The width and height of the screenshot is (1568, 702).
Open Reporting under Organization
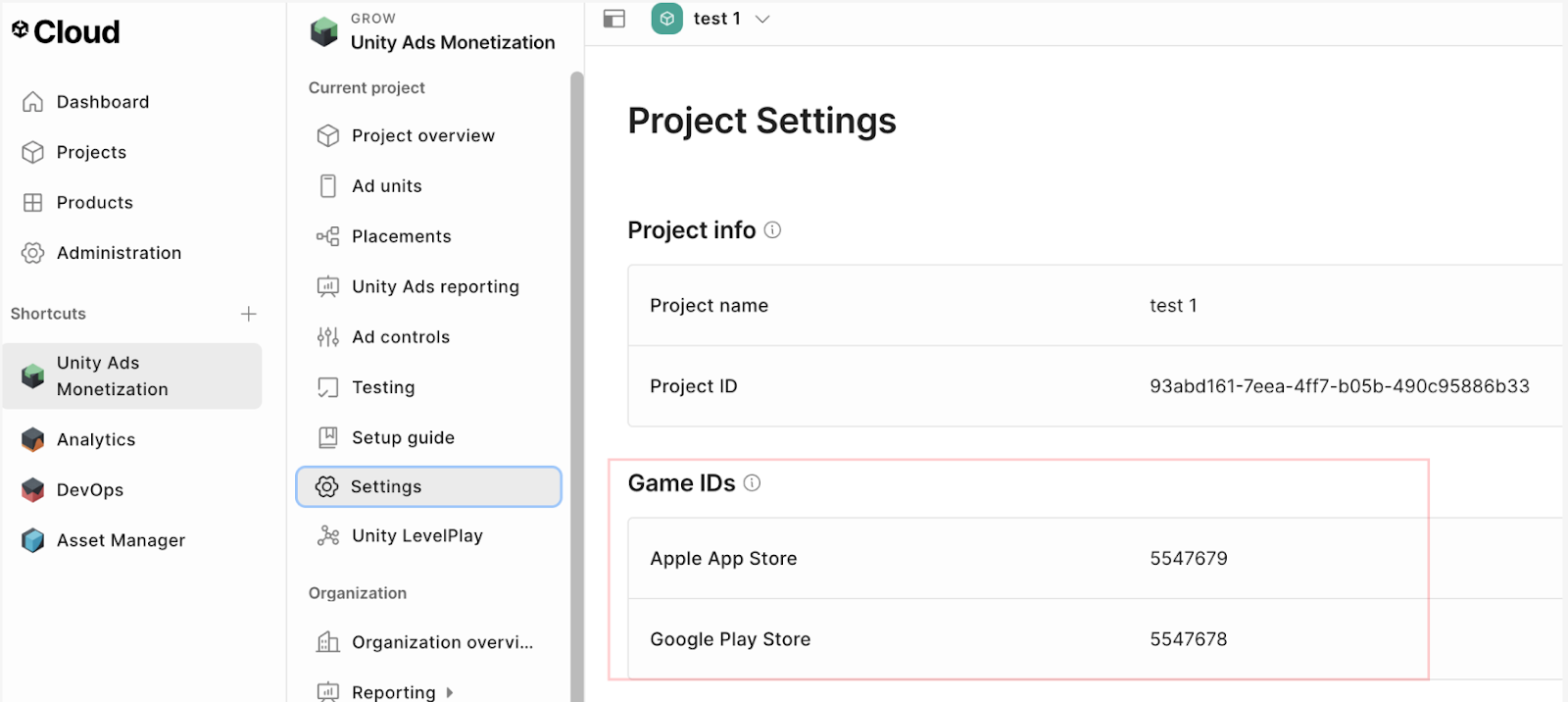[394, 692]
